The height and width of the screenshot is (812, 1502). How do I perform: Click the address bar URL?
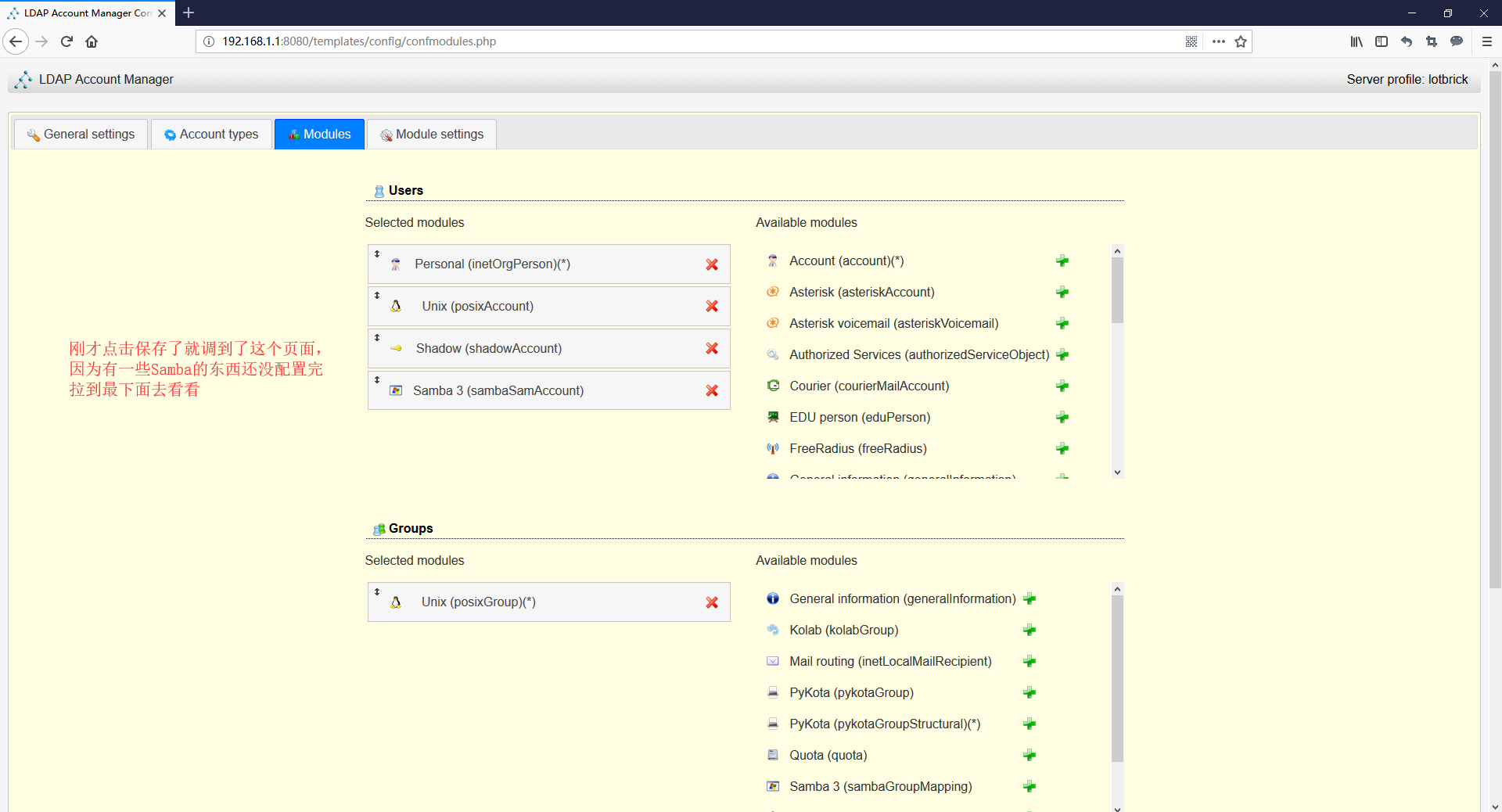pyautogui.click(x=359, y=41)
